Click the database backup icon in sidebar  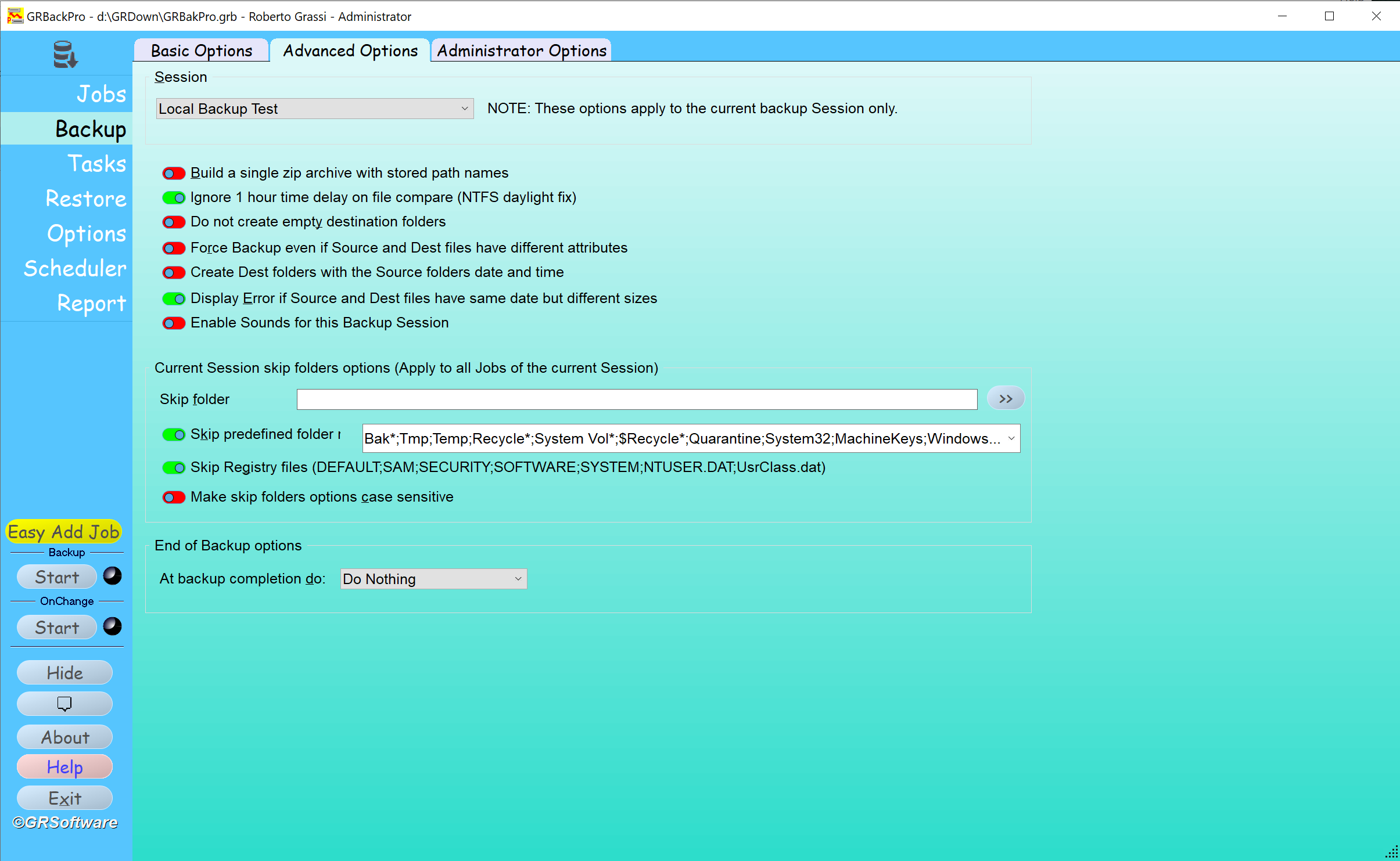point(65,54)
